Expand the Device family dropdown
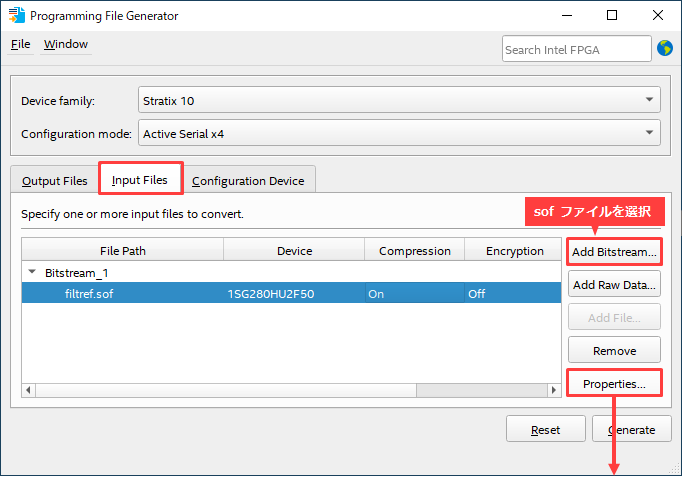 coord(398,100)
